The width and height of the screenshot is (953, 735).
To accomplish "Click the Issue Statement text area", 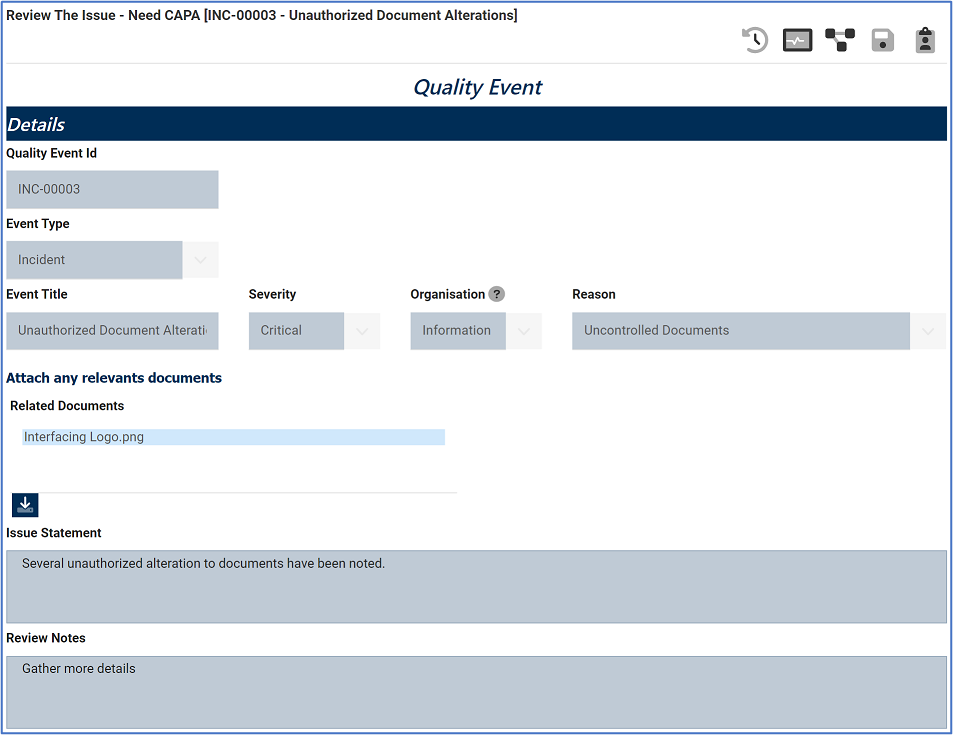I will tap(476, 587).
